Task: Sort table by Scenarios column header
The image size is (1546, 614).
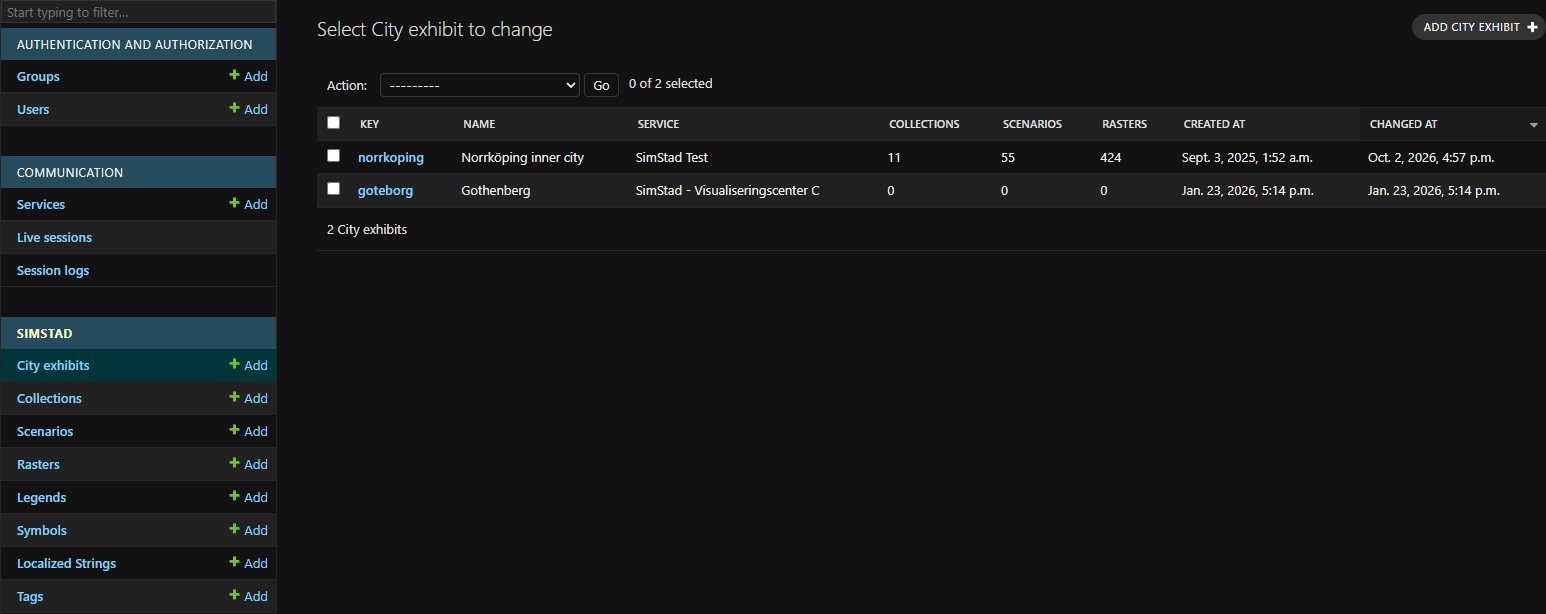Action: click(1032, 124)
